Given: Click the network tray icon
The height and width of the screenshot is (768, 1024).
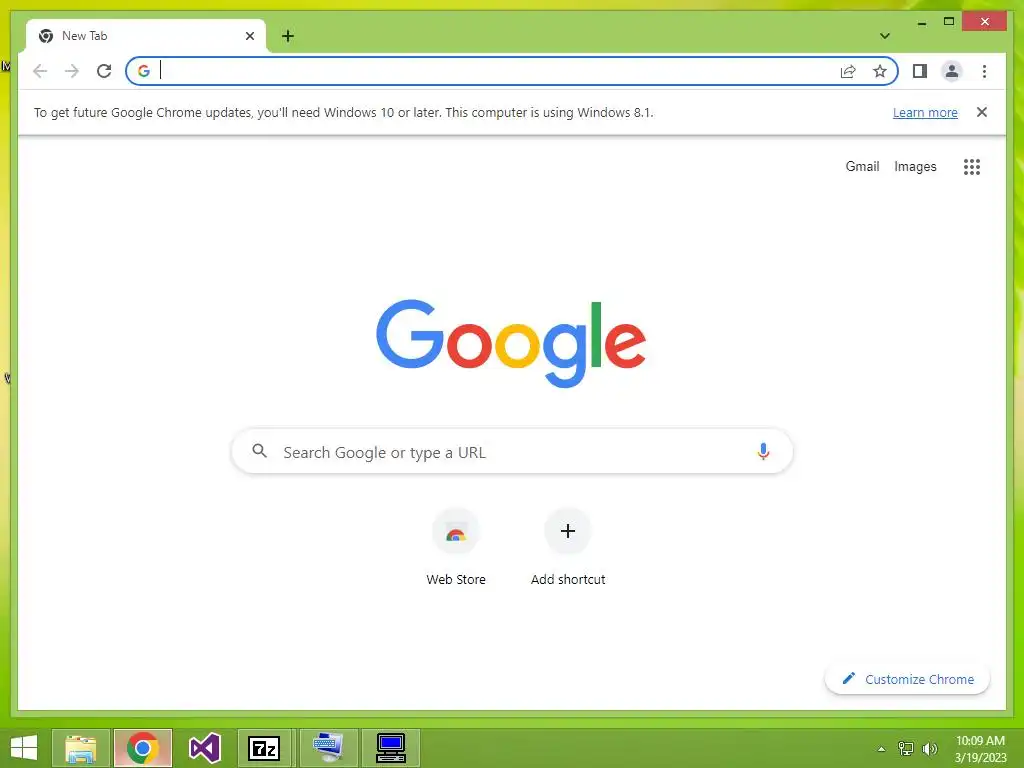Looking at the screenshot, I should [x=906, y=748].
